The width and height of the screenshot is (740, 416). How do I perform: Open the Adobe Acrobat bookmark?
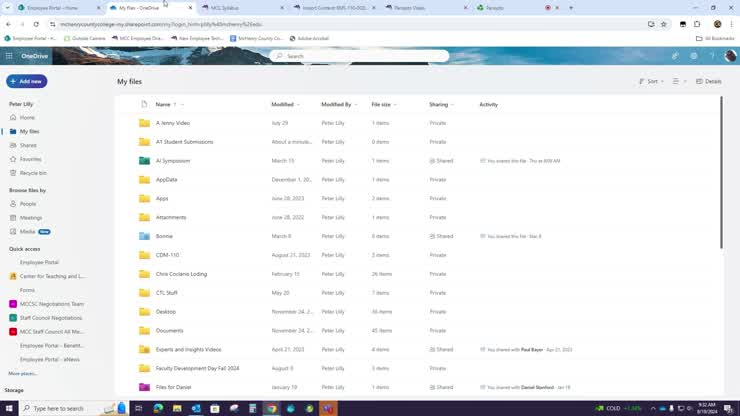pyautogui.click(x=309, y=39)
